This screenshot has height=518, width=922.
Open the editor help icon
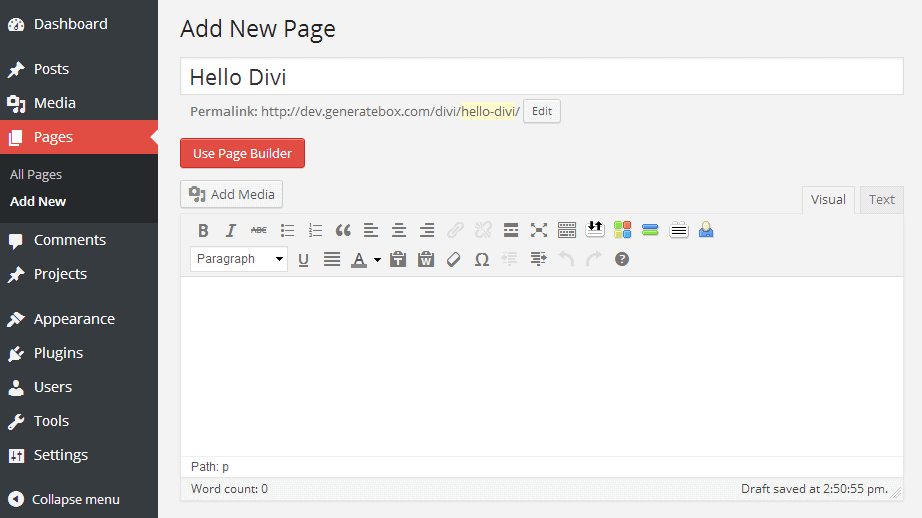click(622, 259)
